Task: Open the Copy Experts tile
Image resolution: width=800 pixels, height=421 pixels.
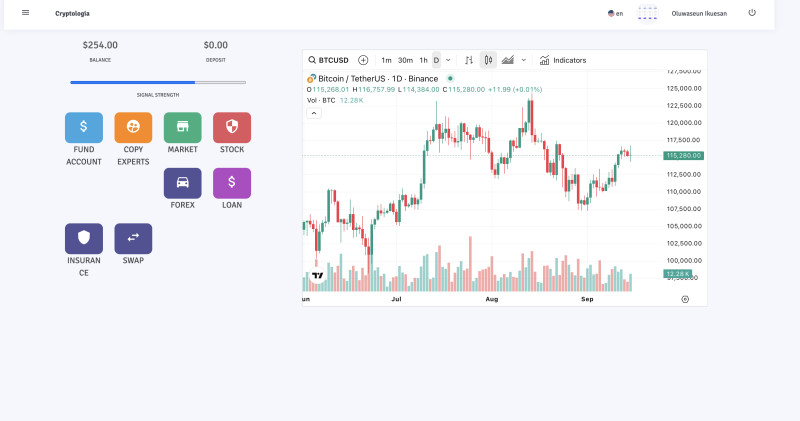Action: click(133, 127)
